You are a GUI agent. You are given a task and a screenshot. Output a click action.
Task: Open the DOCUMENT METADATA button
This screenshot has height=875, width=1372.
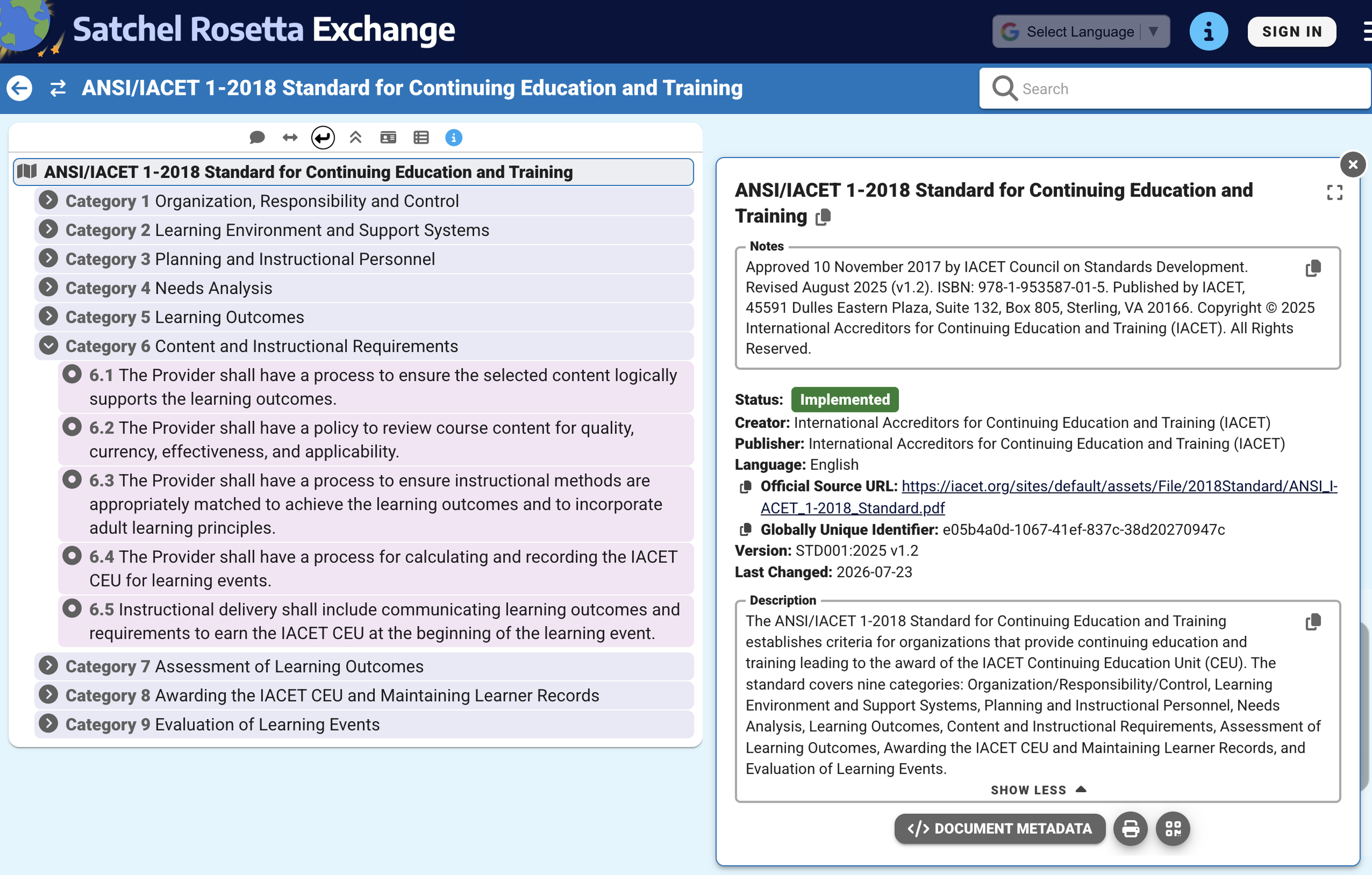pos(999,828)
